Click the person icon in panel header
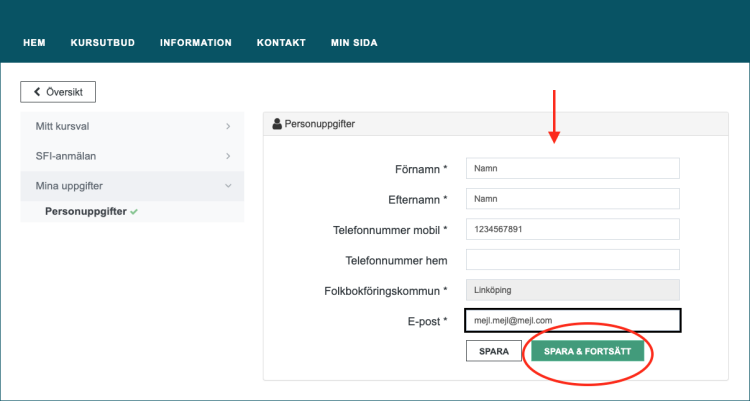Image resolution: width=750 pixels, height=401 pixels. pyautogui.click(x=277, y=124)
